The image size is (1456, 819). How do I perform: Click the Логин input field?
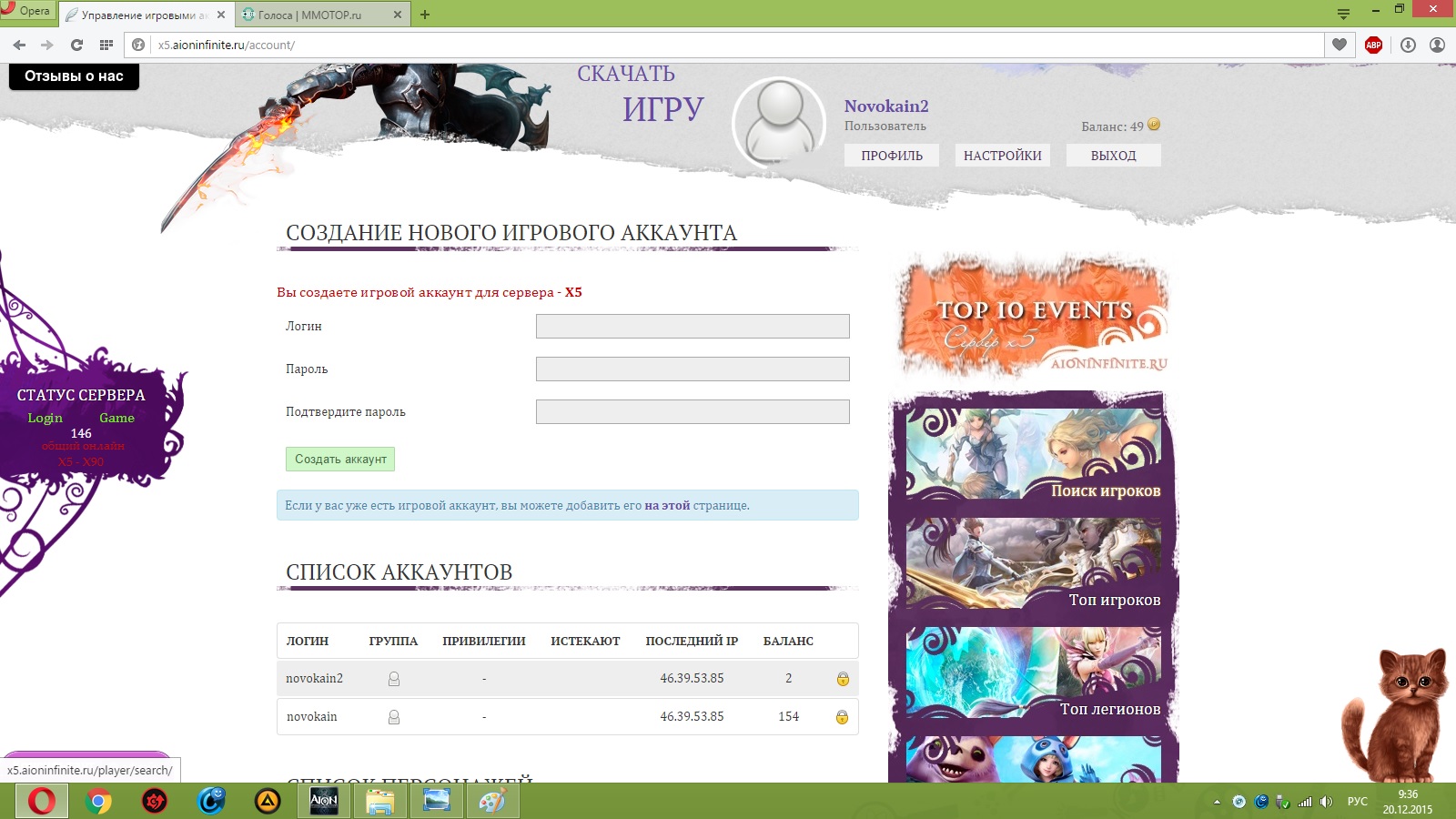point(693,326)
